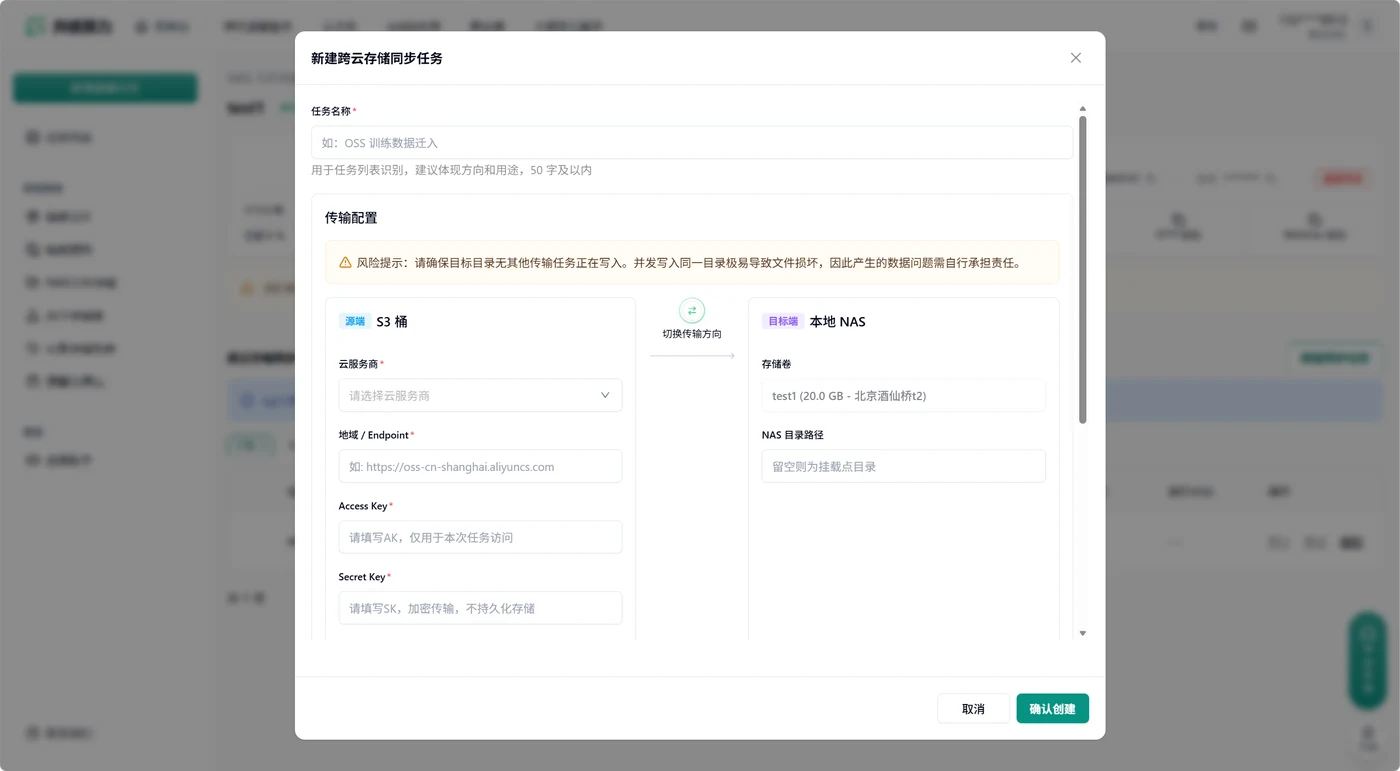Click the 传输配置 section heading

351,217
